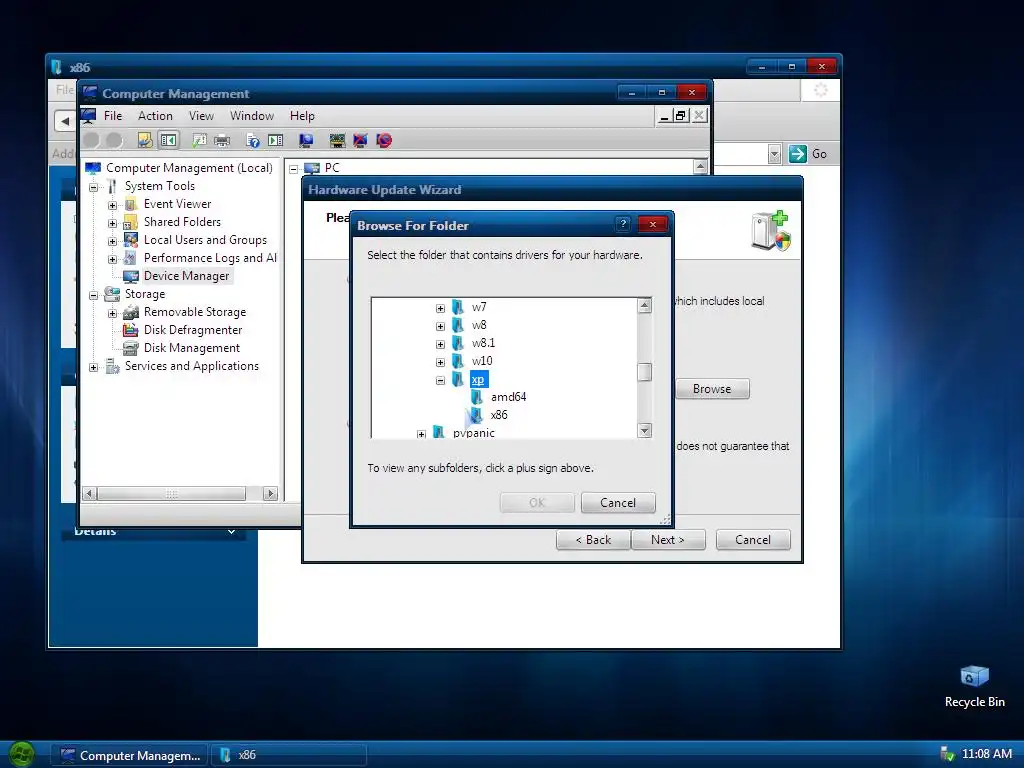Collapse the xp folder node
This screenshot has width=1024, height=768.
[440, 379]
